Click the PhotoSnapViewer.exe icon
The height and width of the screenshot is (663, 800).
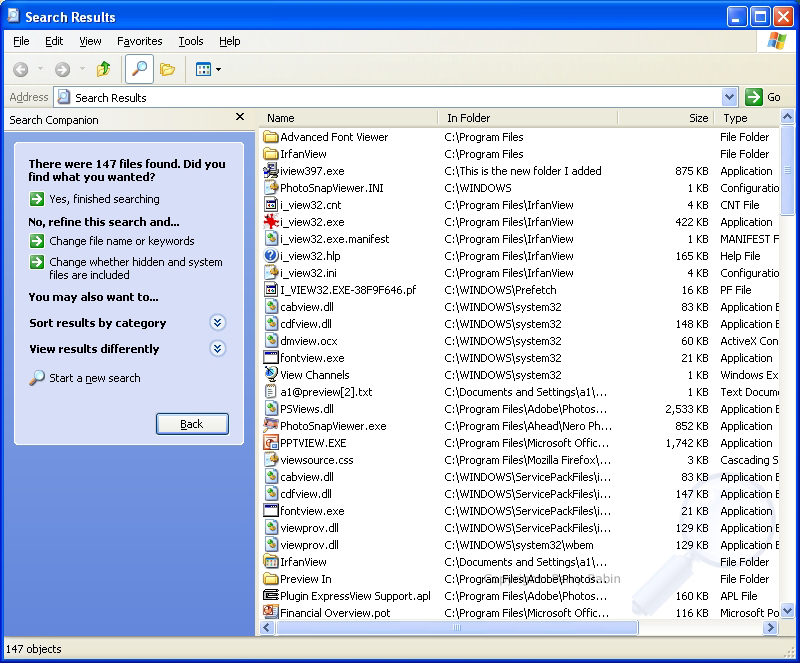pos(270,426)
